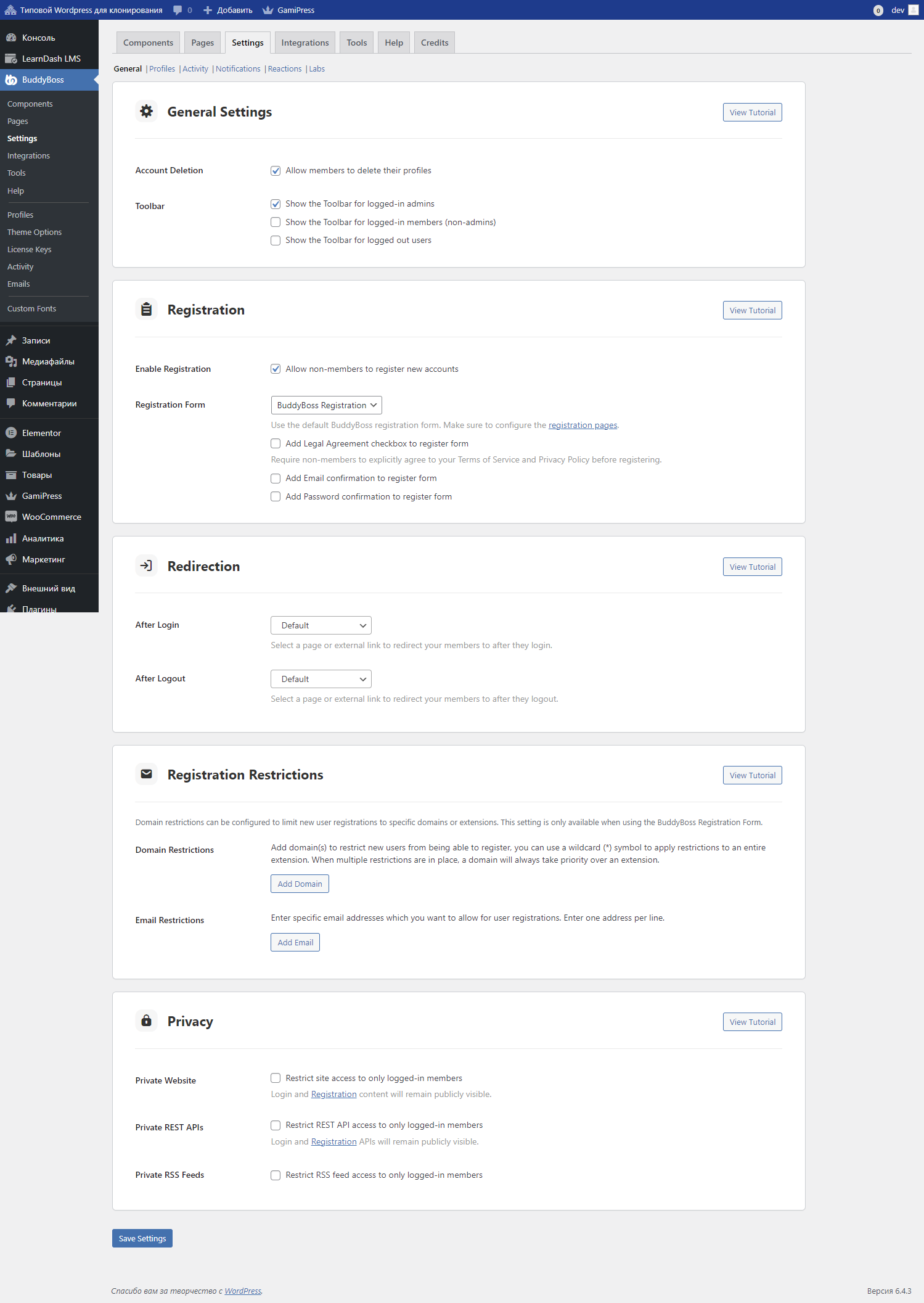Open the Credits tab
Image resolution: width=924 pixels, height=1303 pixels.
[x=435, y=43]
